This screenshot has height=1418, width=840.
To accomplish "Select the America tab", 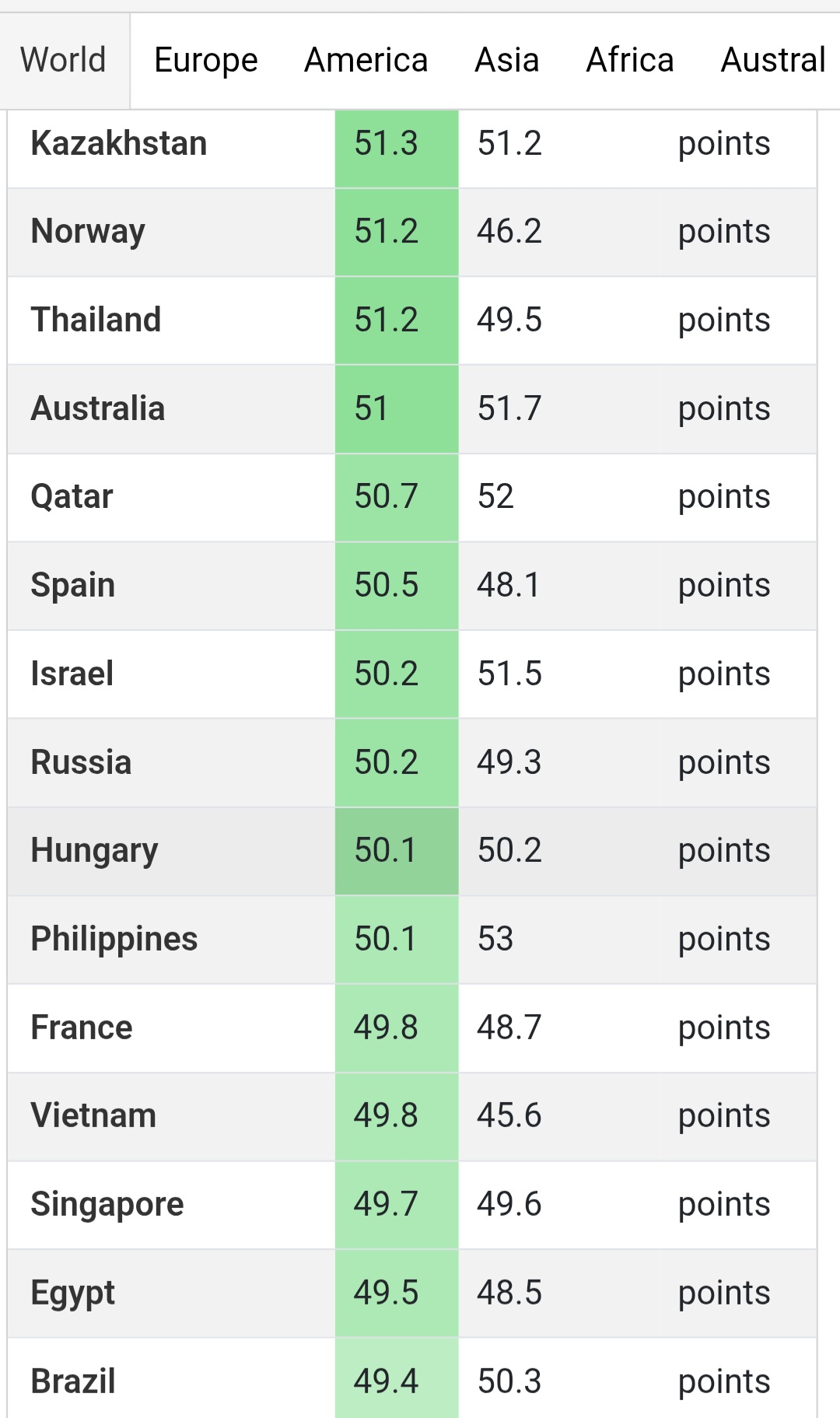I will 366,61.
